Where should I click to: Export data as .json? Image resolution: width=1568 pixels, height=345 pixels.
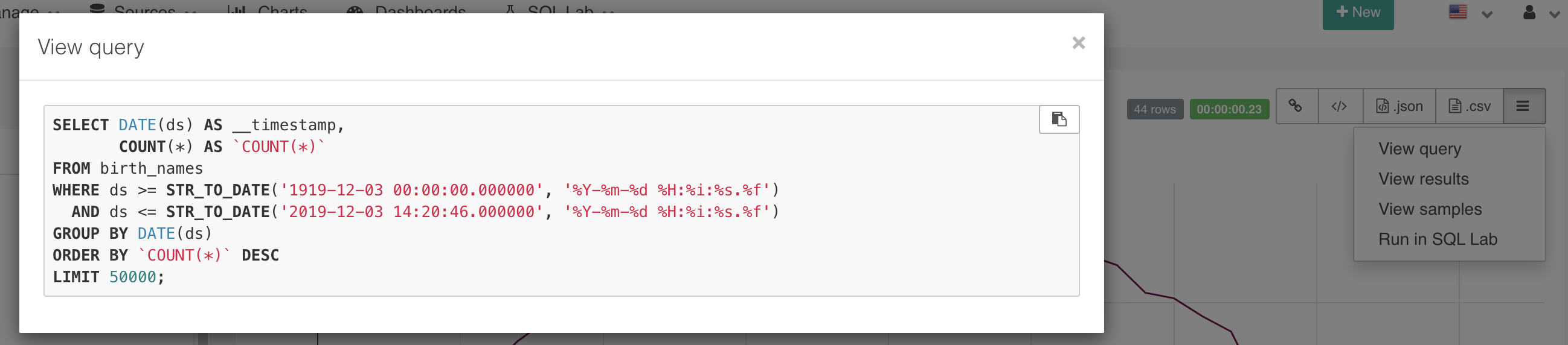(x=1399, y=106)
